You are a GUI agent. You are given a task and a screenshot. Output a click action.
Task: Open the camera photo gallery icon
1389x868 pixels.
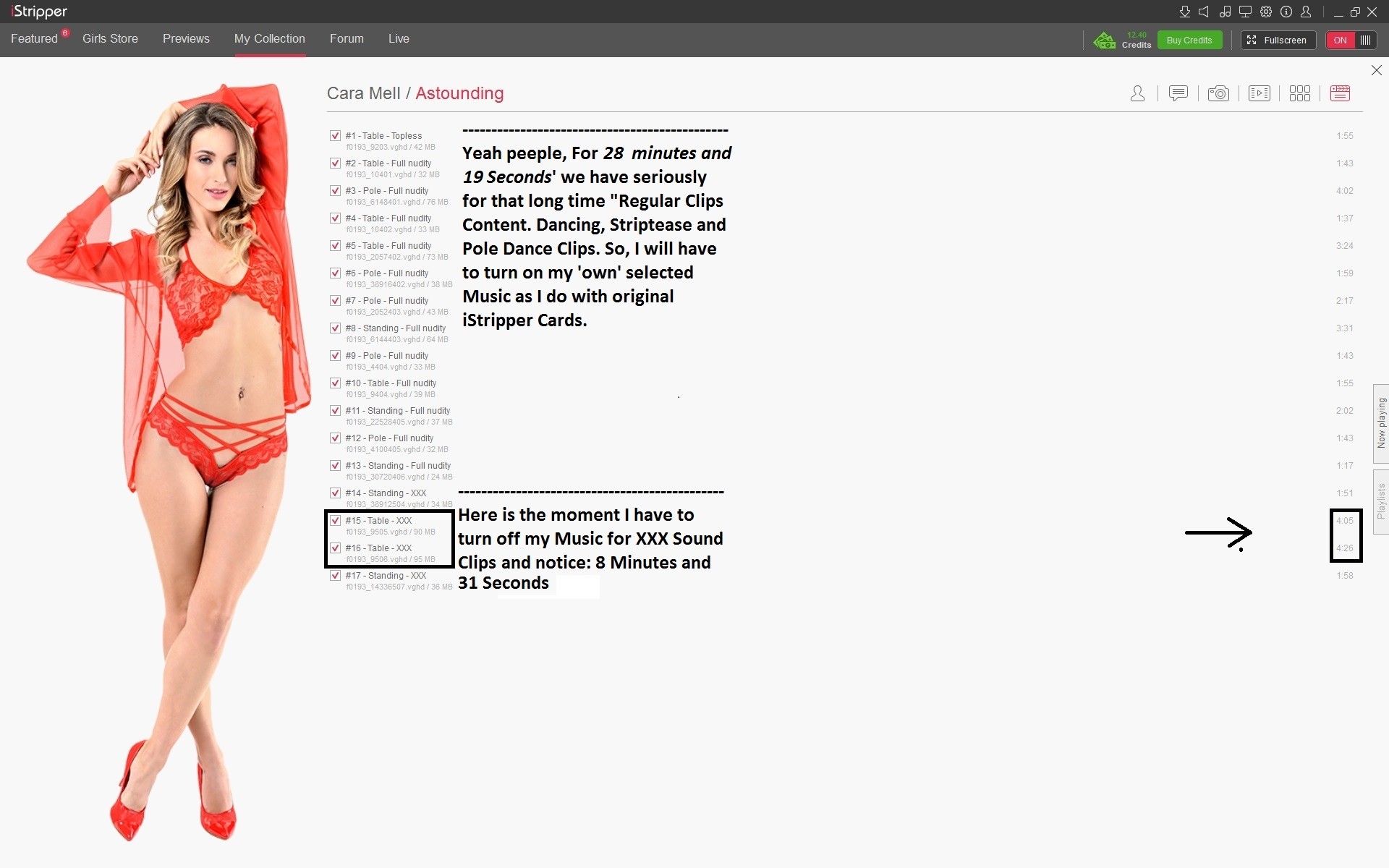1218,93
